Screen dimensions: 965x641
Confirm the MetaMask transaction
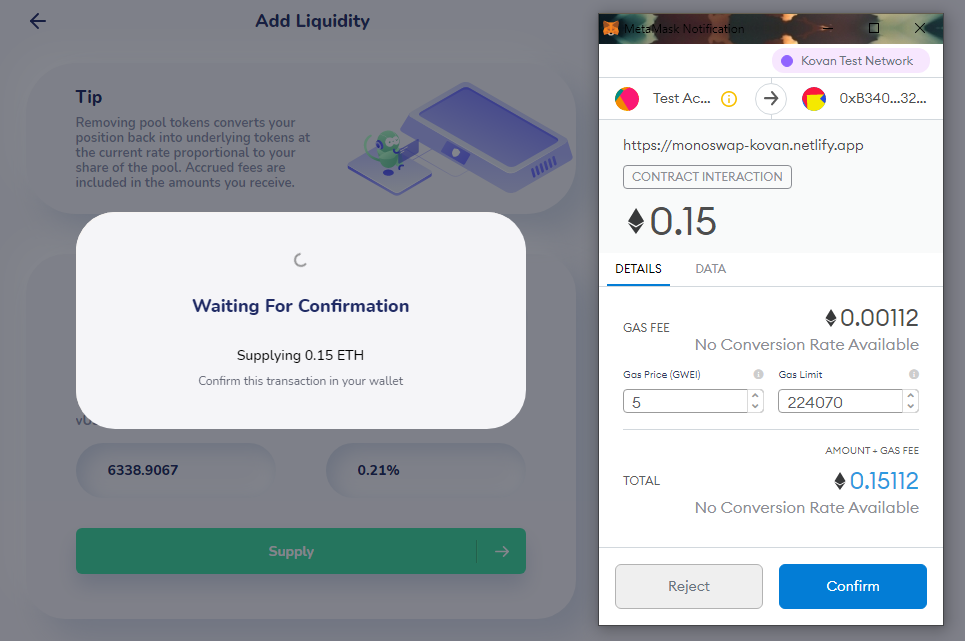pos(852,586)
